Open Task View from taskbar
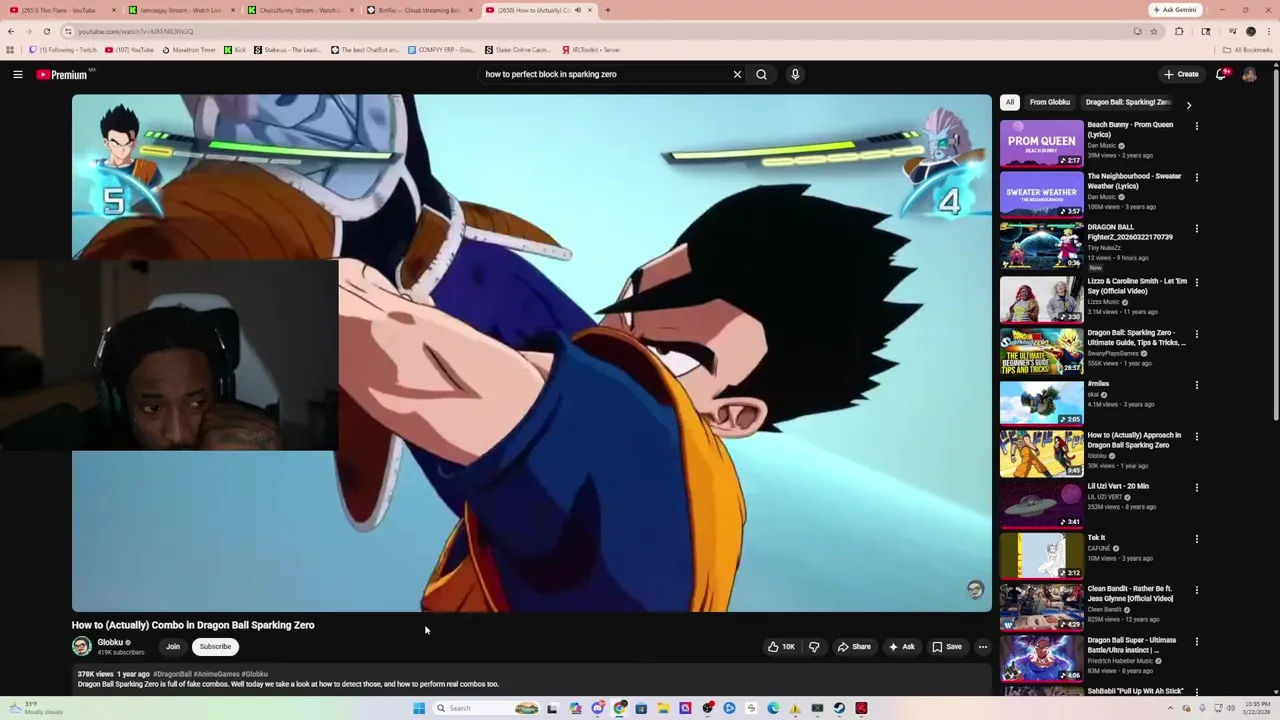This screenshot has height=720, width=1280. 551,708
